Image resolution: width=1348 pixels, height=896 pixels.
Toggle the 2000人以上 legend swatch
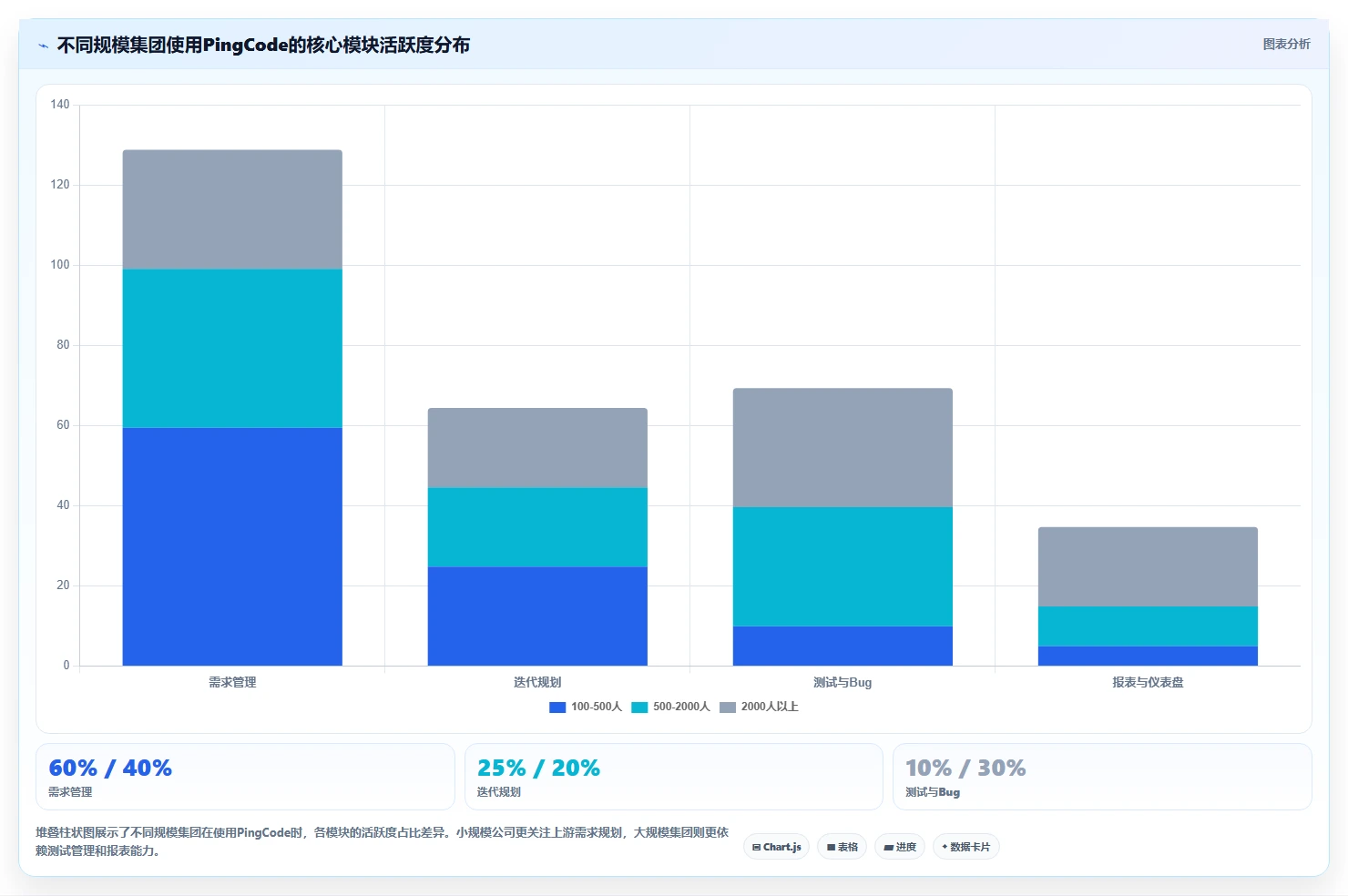point(728,708)
